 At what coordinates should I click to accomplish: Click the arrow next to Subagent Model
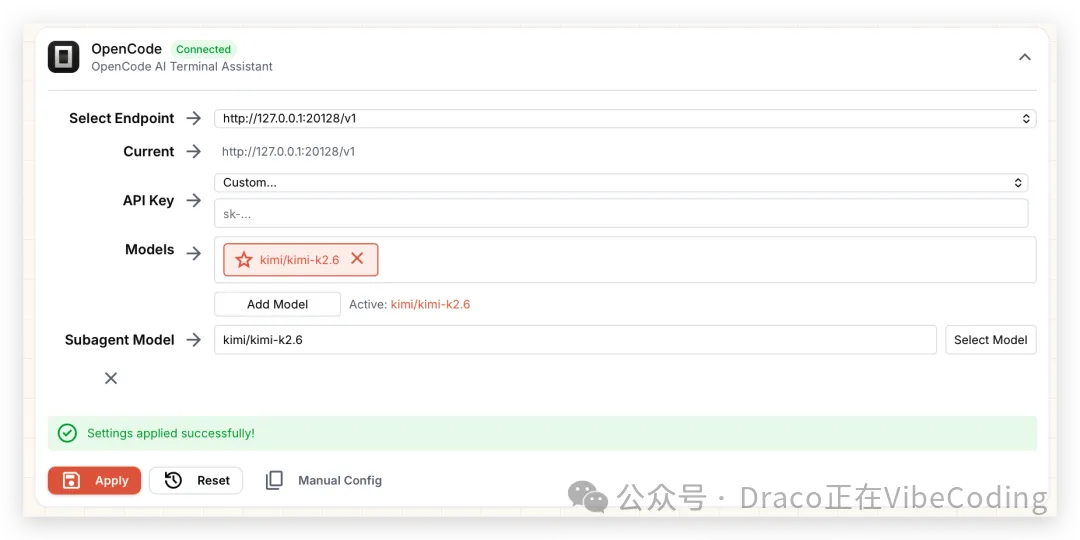(194, 340)
